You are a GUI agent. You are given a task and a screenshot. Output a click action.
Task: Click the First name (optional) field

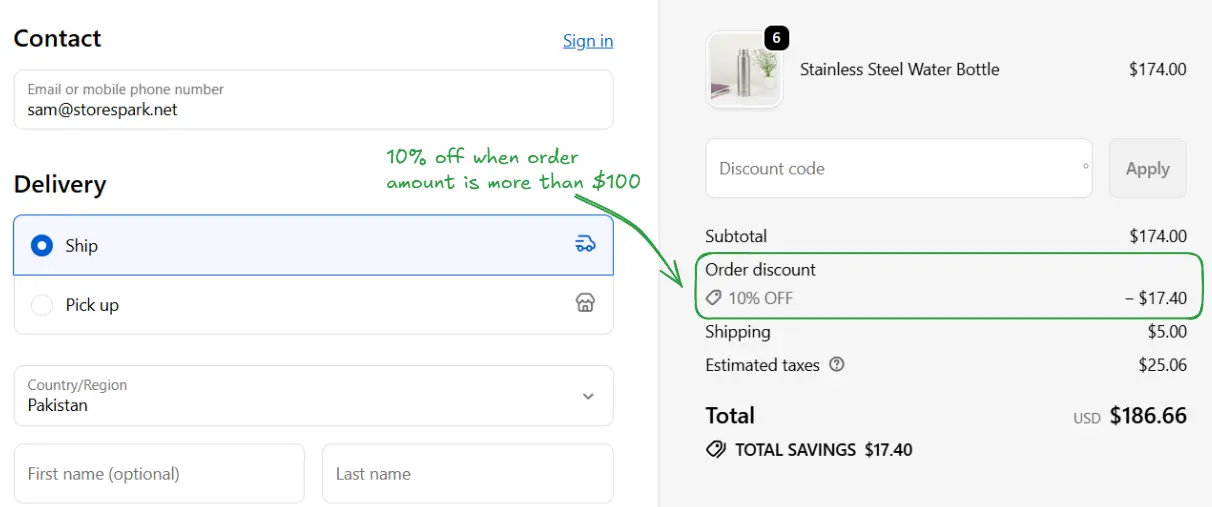[159, 474]
